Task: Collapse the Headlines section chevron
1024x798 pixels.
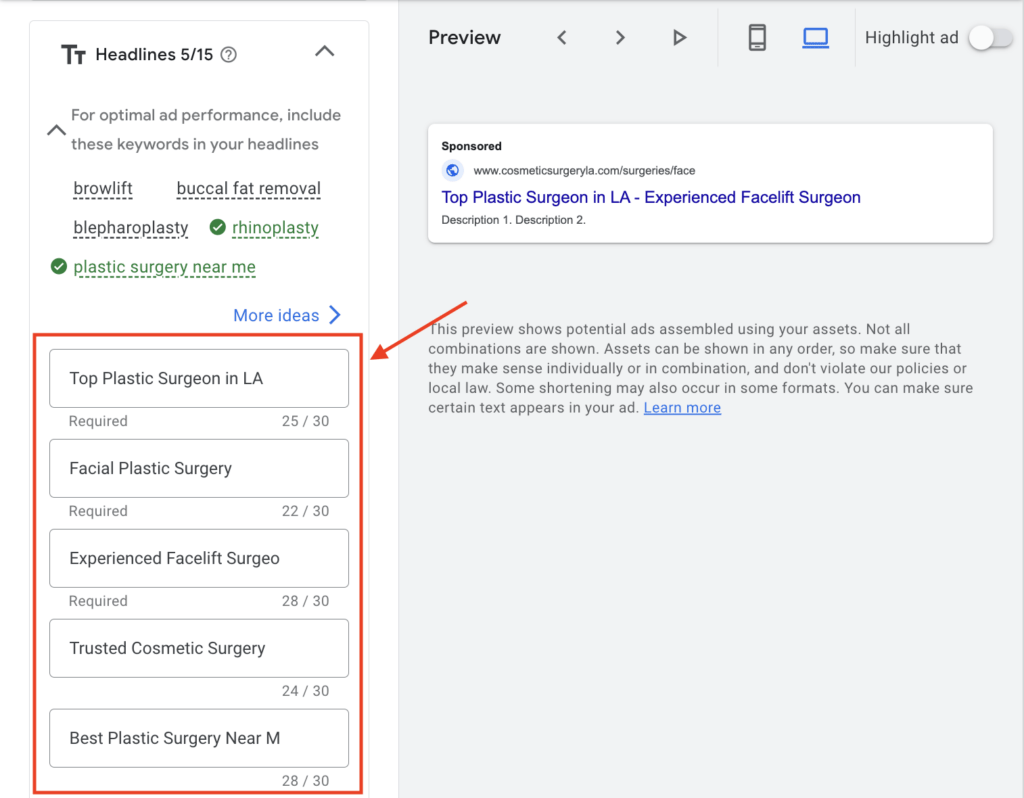Action: [325, 52]
